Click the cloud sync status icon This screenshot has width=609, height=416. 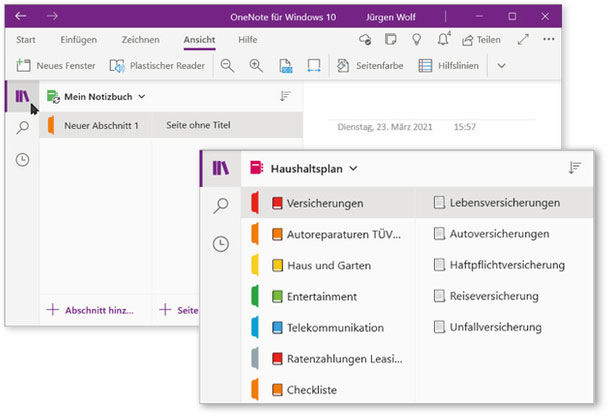coord(365,39)
